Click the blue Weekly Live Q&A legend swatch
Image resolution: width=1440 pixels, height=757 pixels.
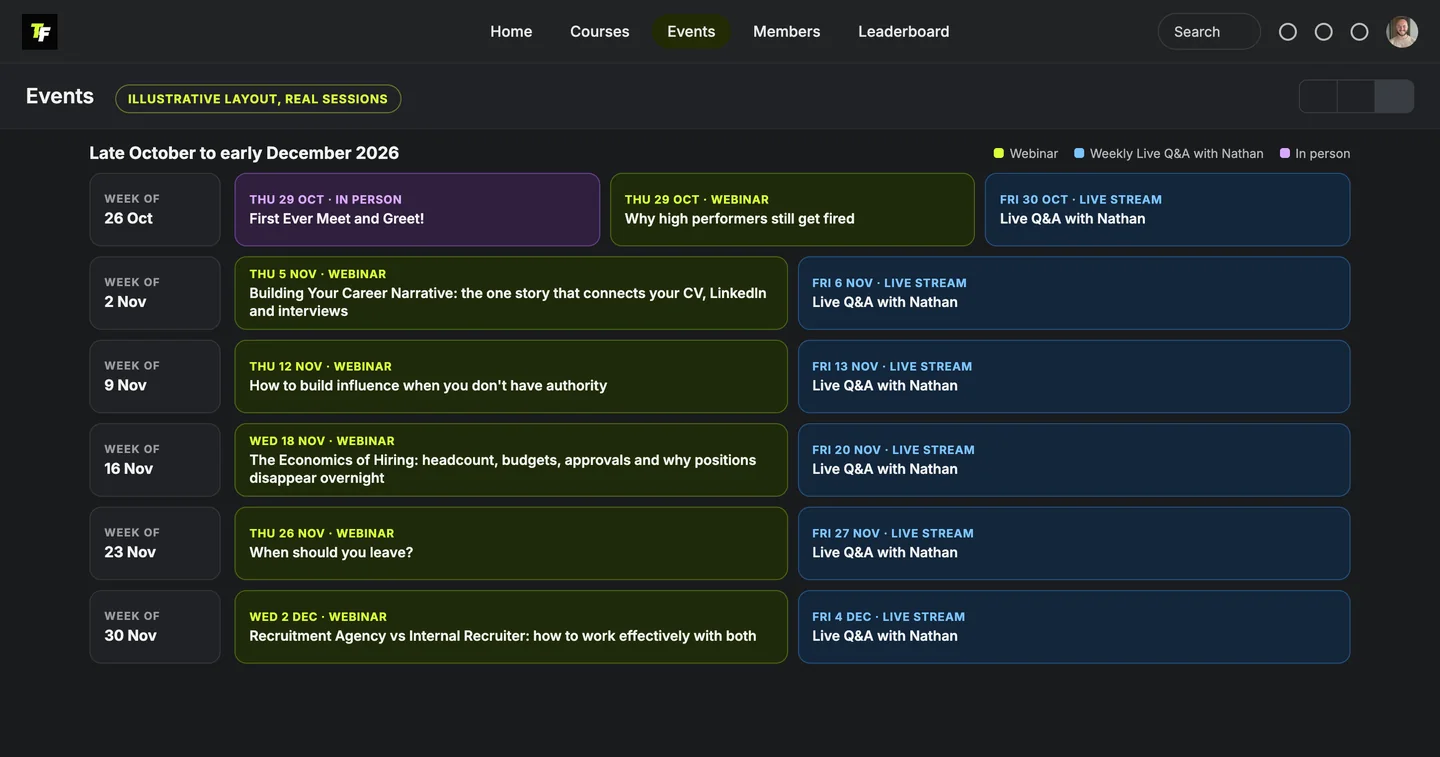[1079, 153]
